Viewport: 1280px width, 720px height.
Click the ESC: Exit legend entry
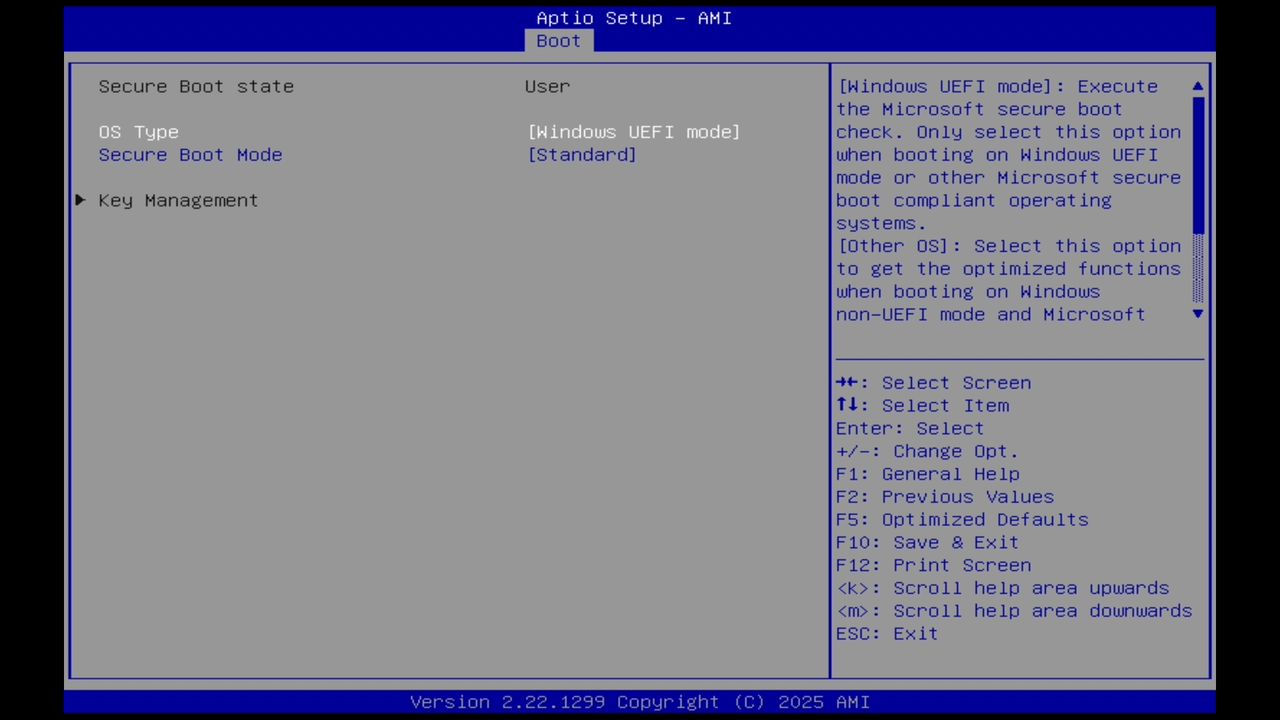point(886,633)
